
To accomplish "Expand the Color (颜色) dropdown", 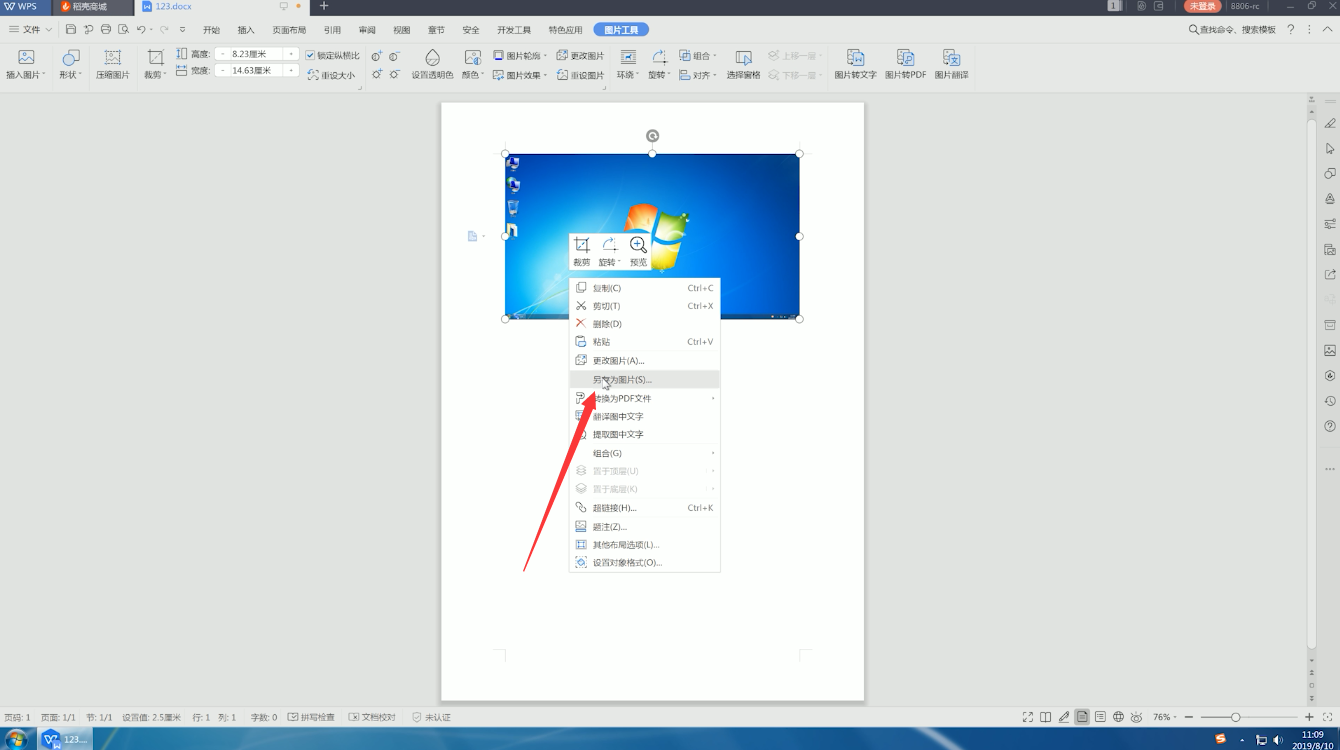I will tap(473, 75).
